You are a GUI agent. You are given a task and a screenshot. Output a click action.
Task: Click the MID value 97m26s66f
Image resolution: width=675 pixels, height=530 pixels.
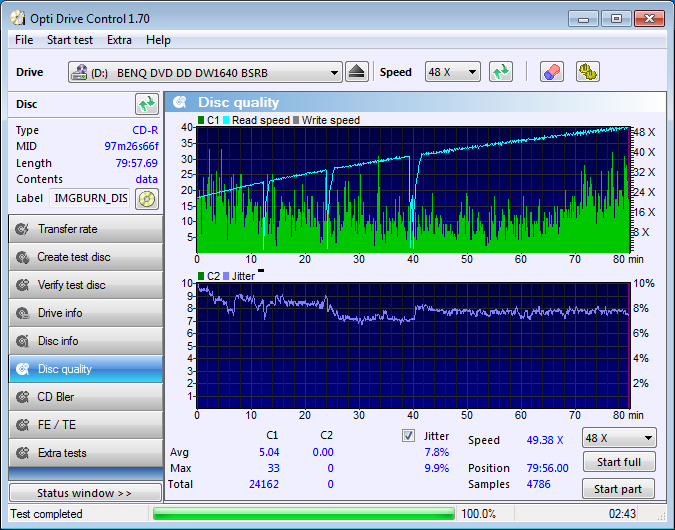[131, 146]
